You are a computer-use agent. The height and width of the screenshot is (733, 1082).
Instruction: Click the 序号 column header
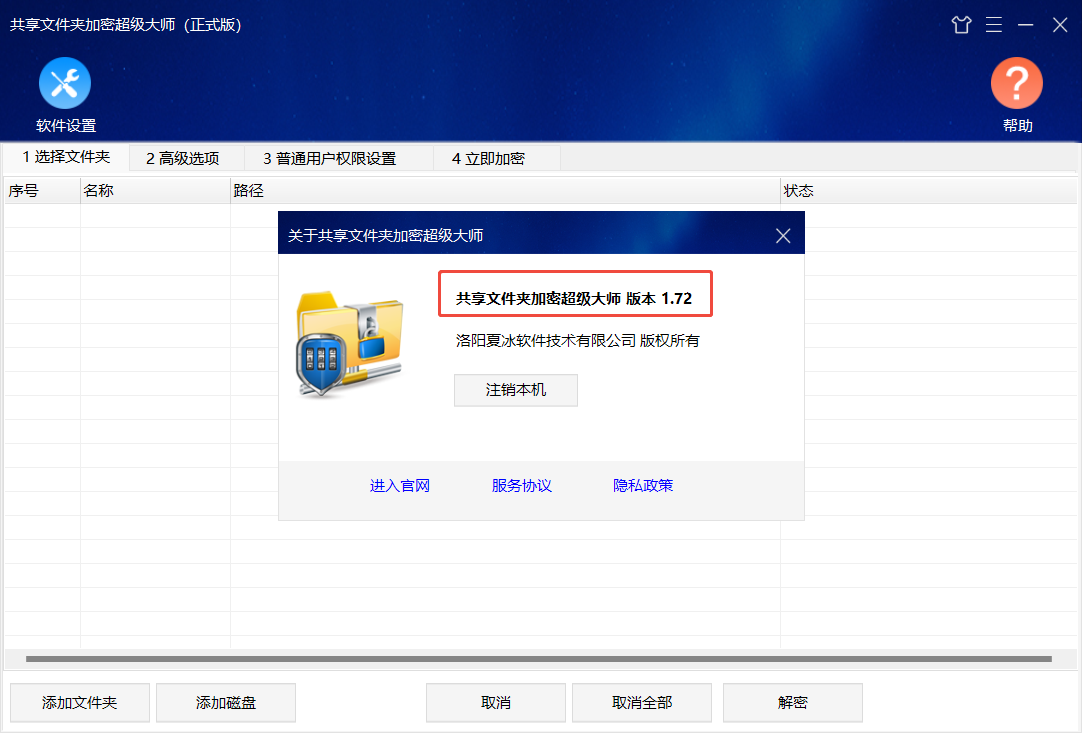pos(42,190)
